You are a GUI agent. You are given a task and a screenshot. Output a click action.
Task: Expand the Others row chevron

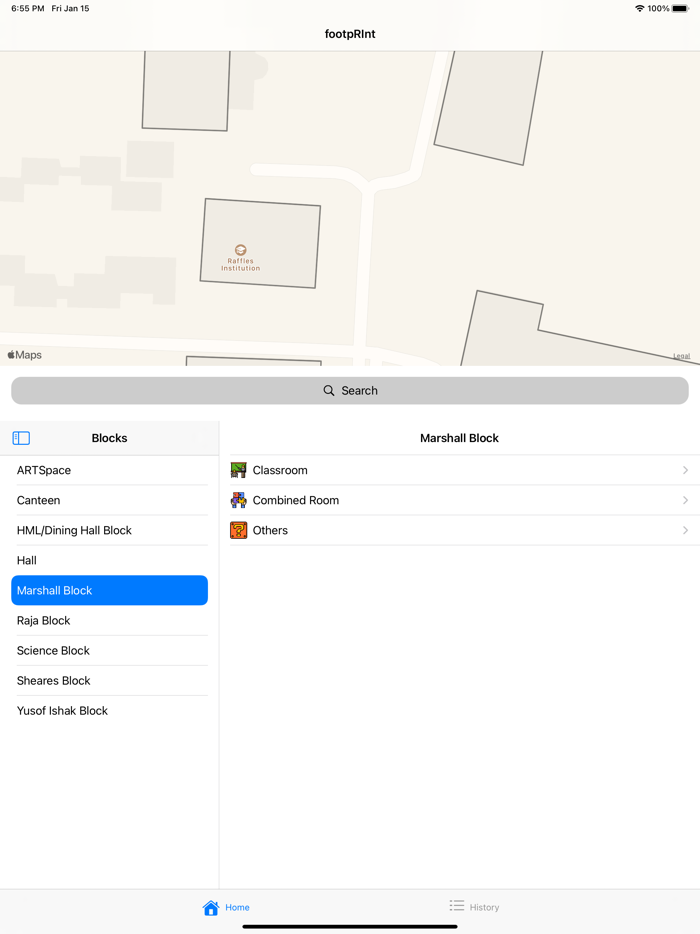point(685,530)
